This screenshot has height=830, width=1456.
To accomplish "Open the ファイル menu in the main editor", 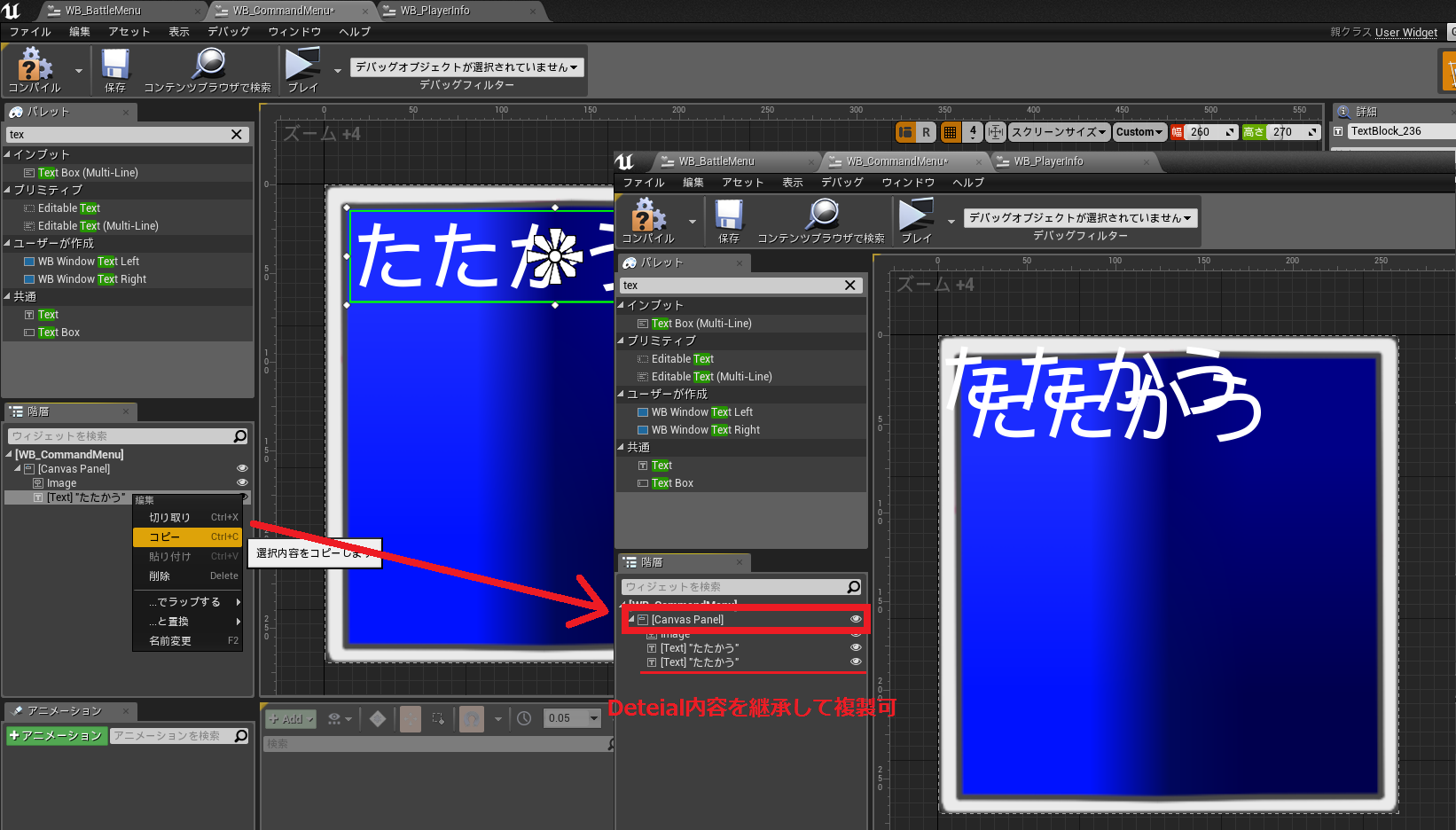I will click(30, 32).
